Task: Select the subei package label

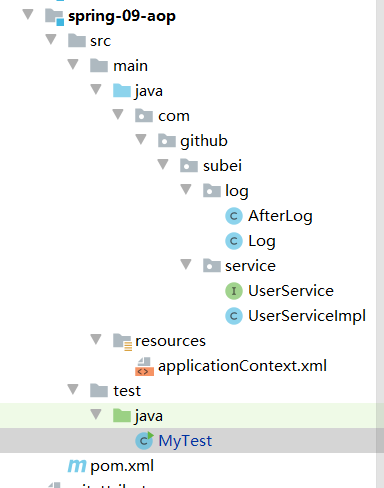Action: tap(222, 166)
